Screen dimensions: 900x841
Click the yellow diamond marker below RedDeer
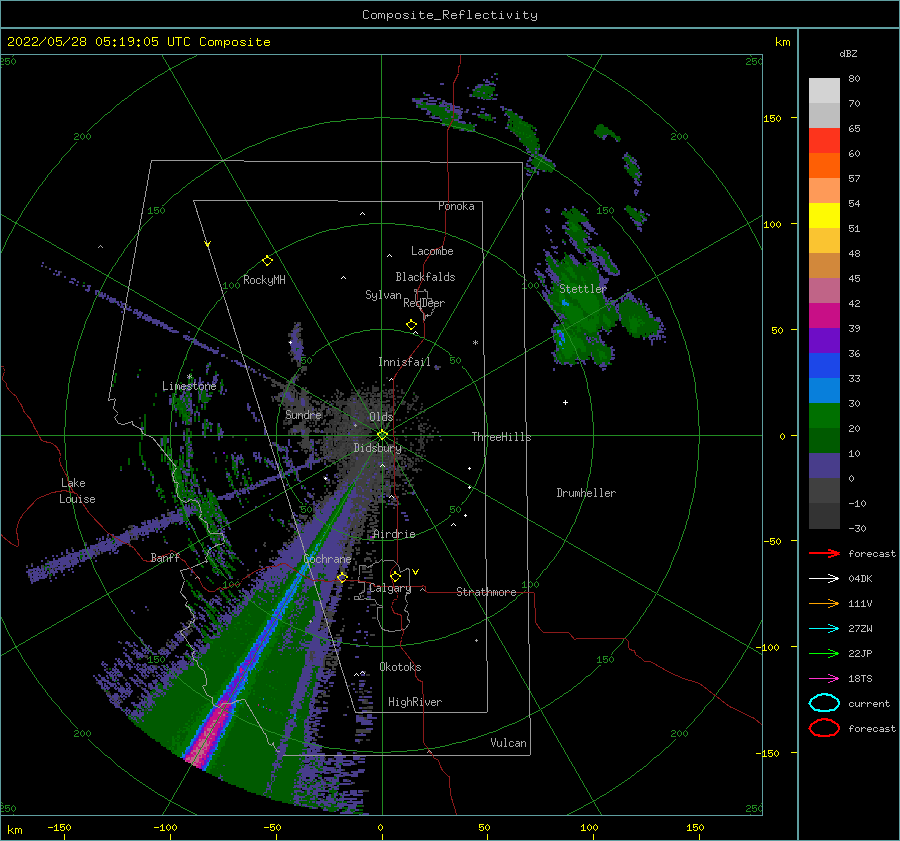click(x=412, y=325)
